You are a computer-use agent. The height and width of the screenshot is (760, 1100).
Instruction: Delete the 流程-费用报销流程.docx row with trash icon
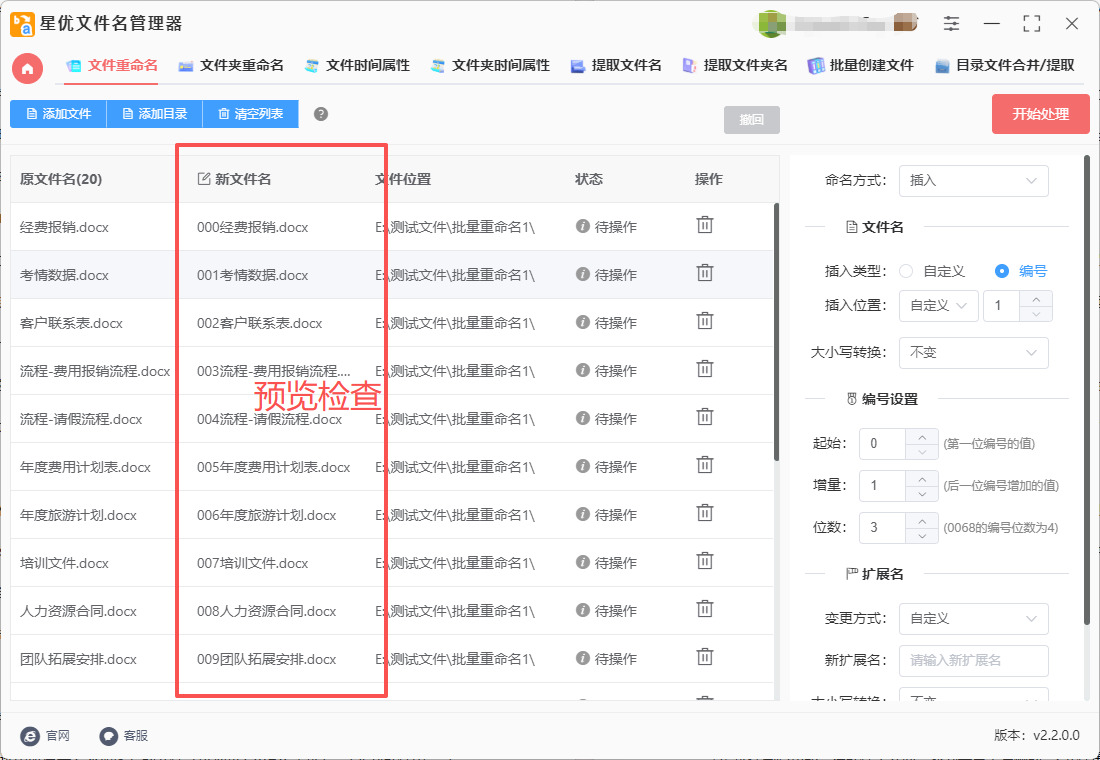click(x=704, y=368)
